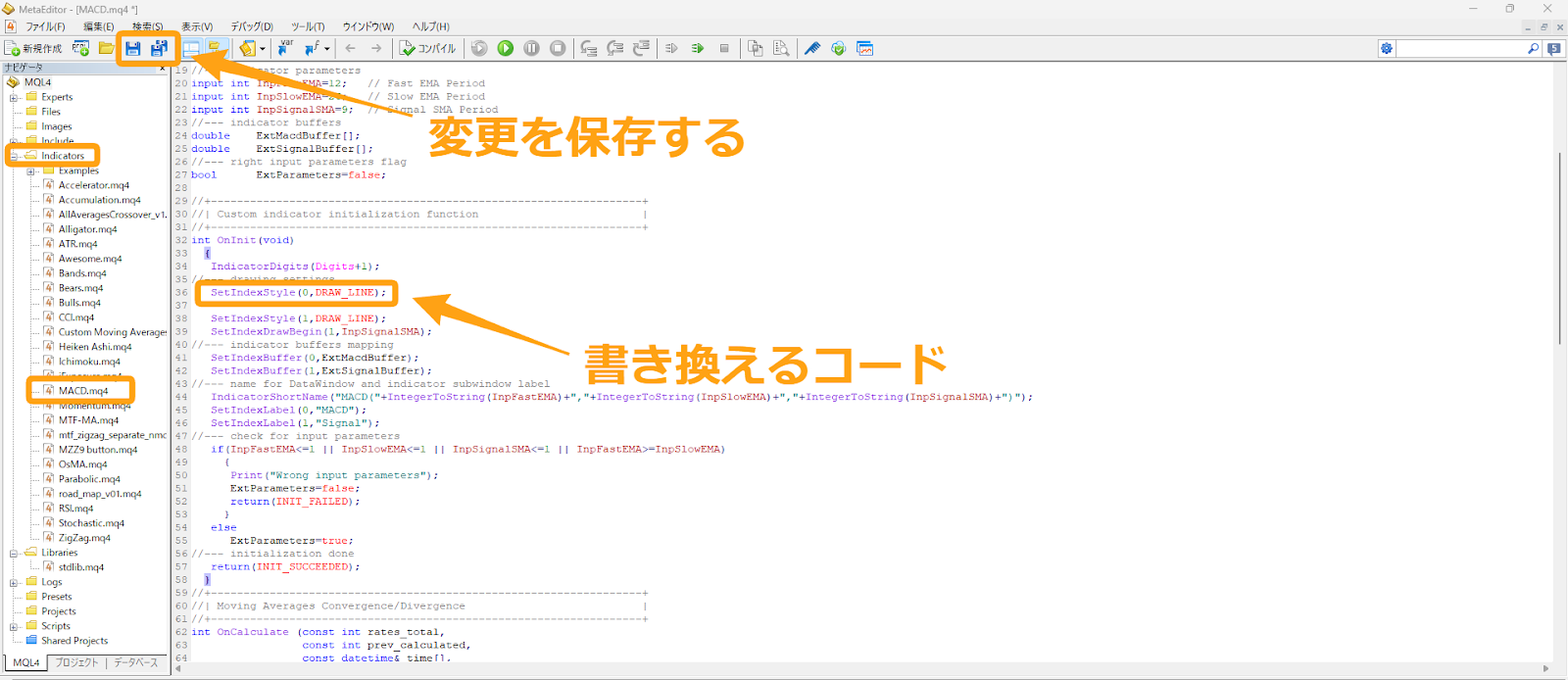Screen dimensions: 1568x680
Task: Open the ファイル(F) menu
Action: click(x=45, y=26)
